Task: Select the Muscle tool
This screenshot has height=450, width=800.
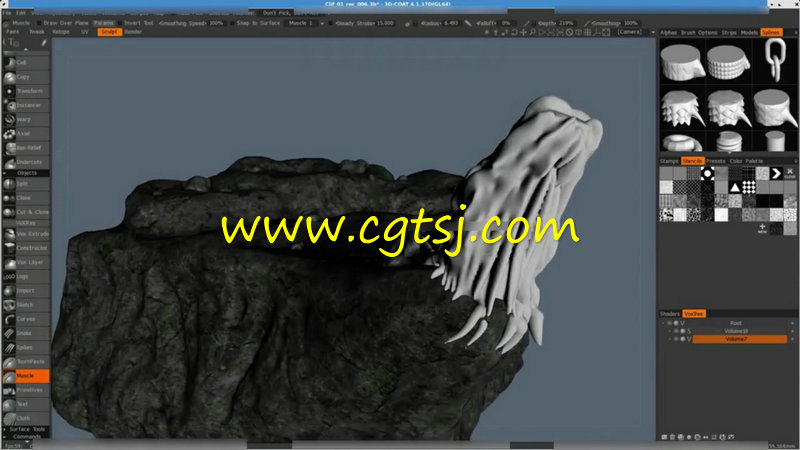Action: (x=26, y=376)
